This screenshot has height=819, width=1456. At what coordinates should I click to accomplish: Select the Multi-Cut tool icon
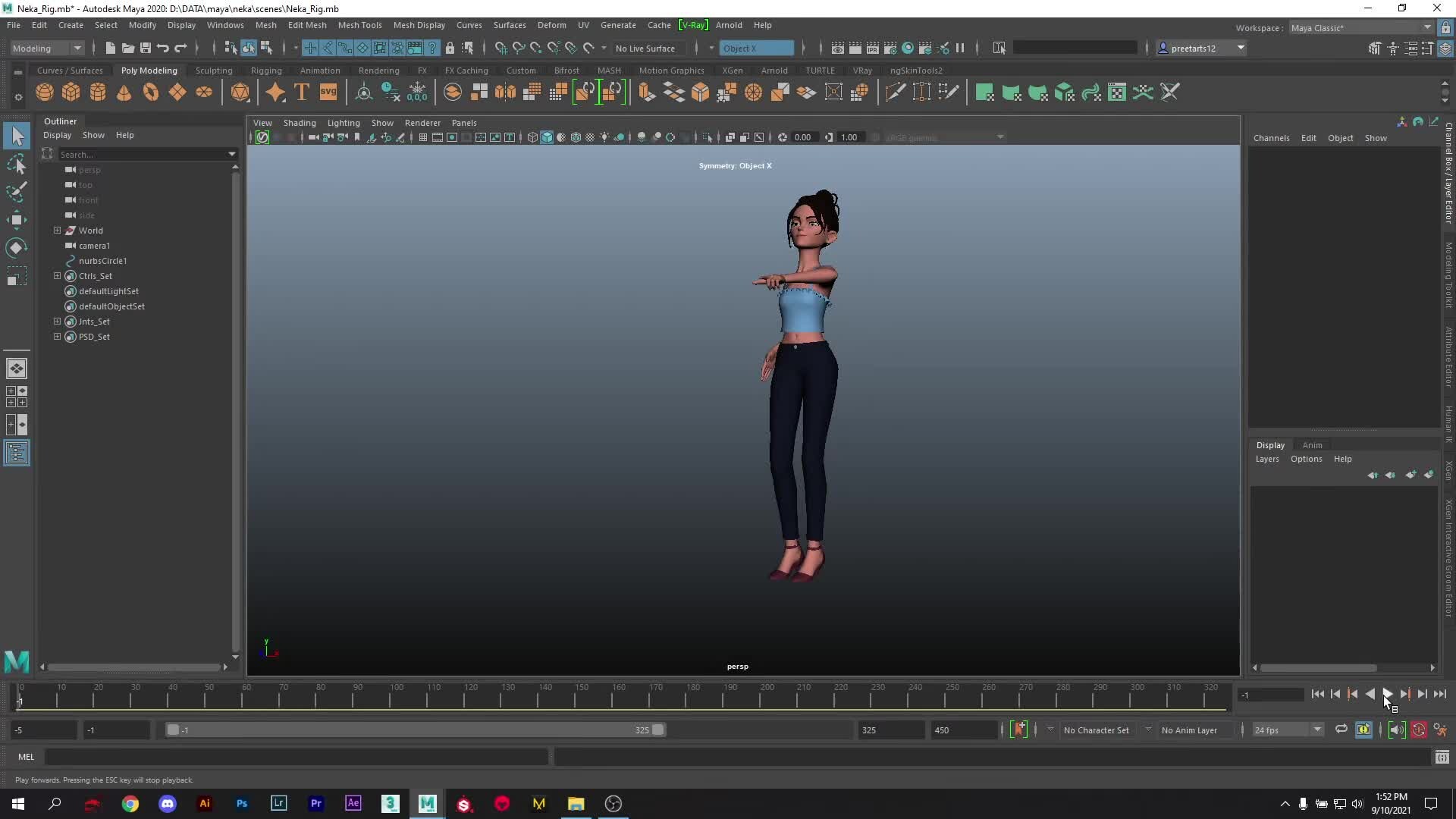[x=896, y=92]
